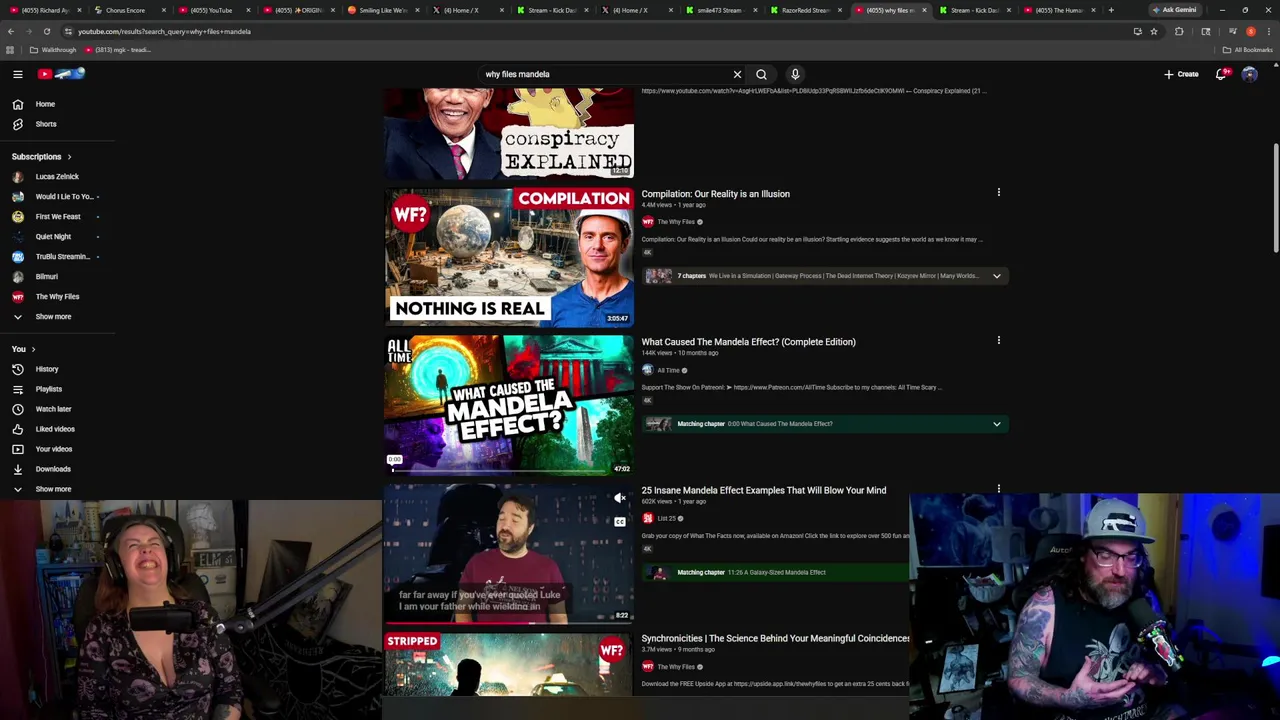Open the NOTHING IS REAL thumbnail
This screenshot has height=720, width=1280.
pyautogui.click(x=509, y=257)
